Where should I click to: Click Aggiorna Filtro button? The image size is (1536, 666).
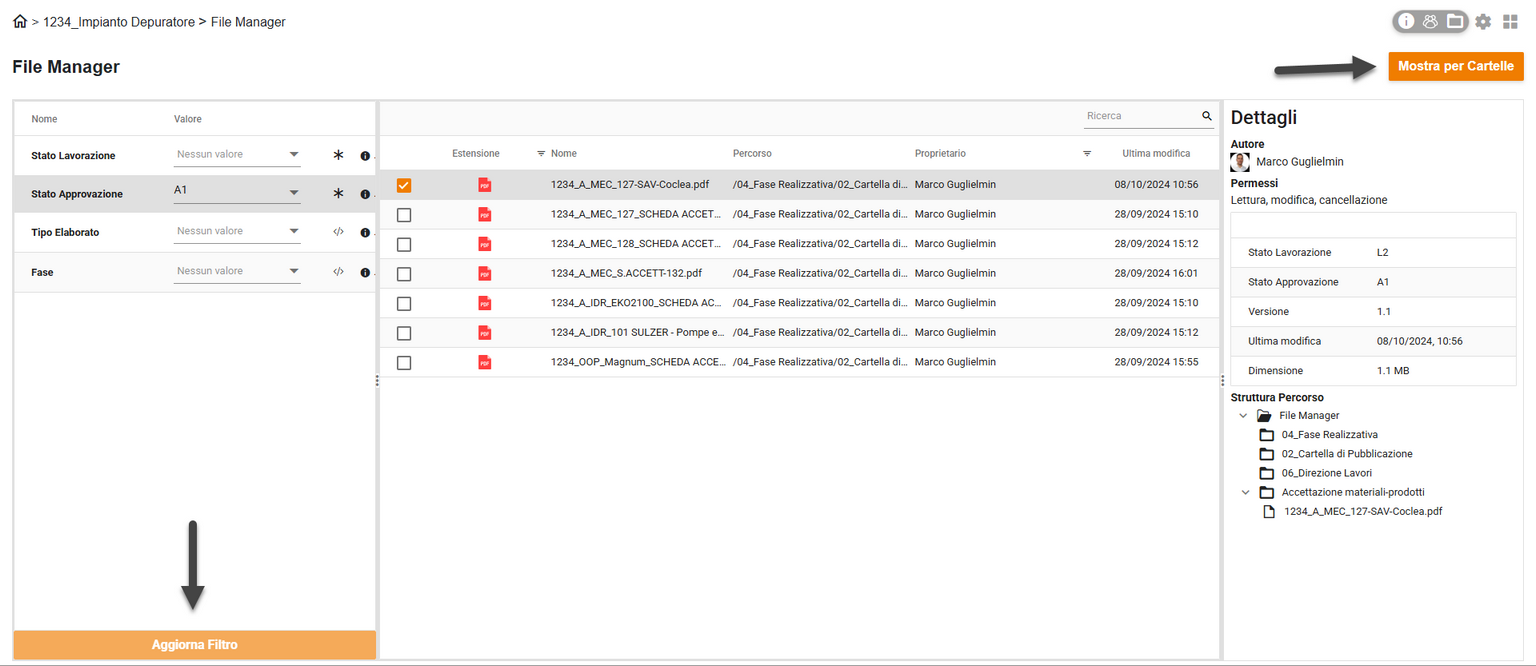pyautogui.click(x=195, y=645)
